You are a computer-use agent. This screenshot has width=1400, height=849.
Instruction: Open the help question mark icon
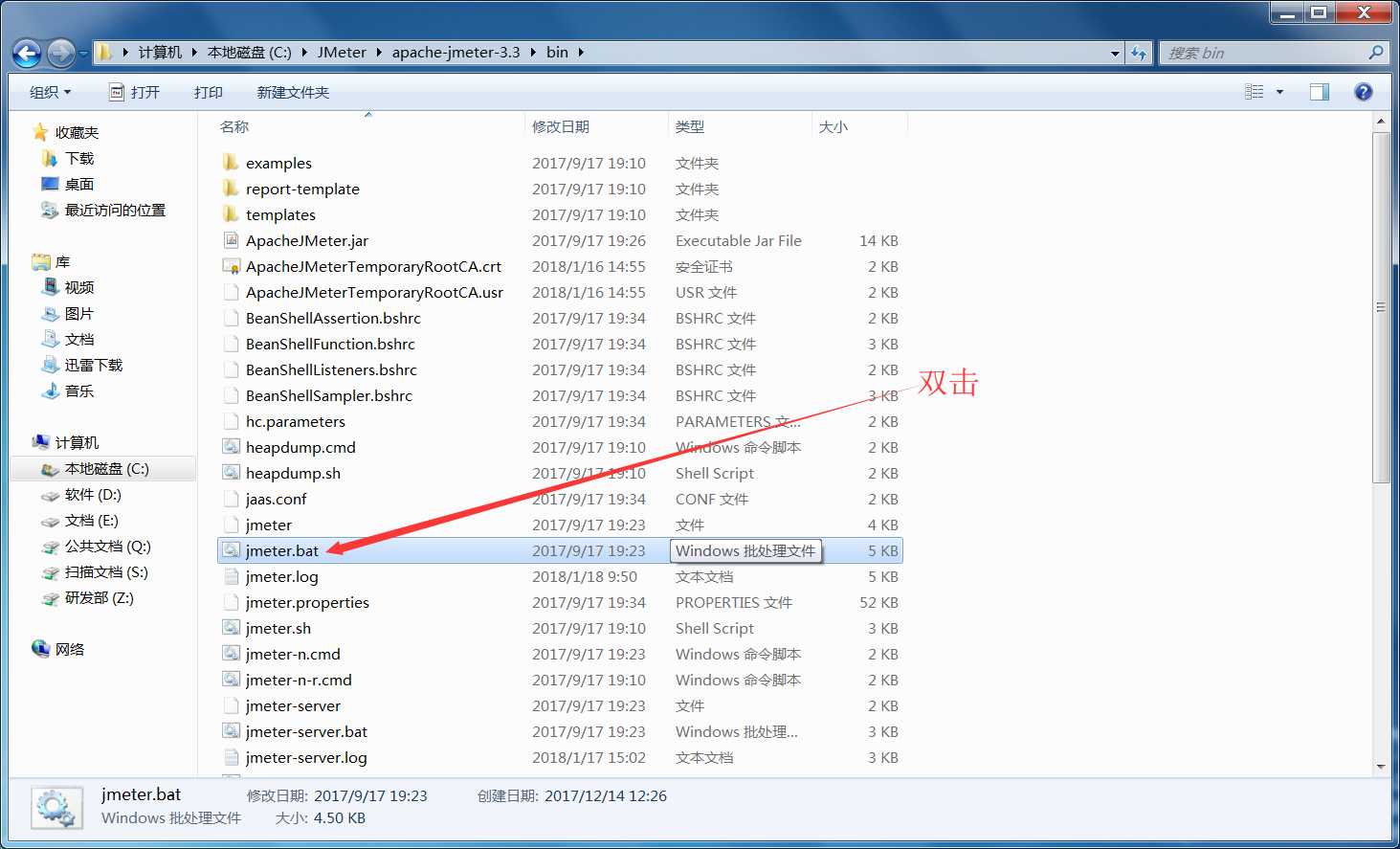(x=1364, y=92)
